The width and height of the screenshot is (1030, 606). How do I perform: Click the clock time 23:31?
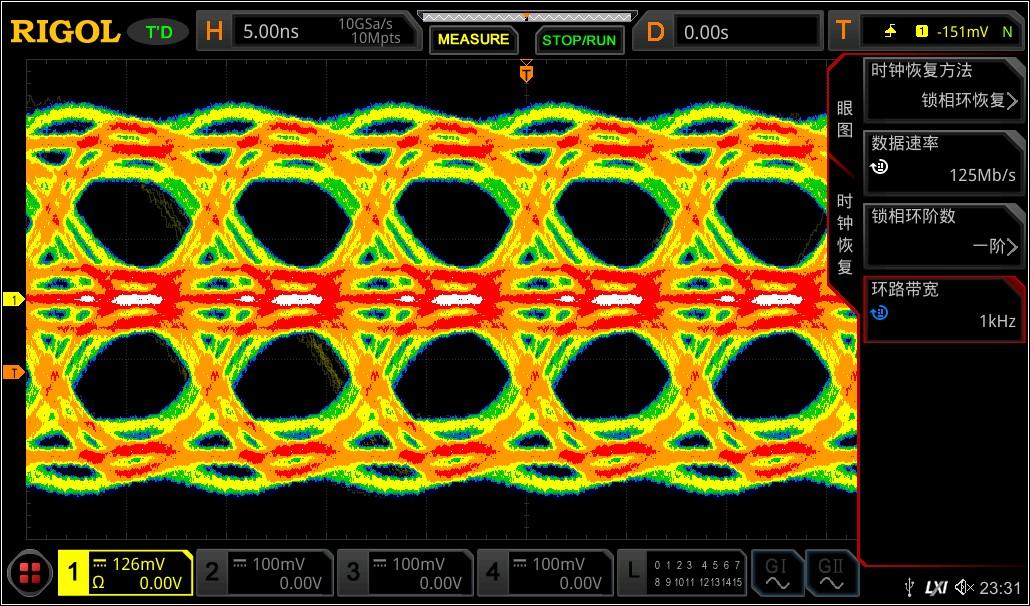(1000, 588)
